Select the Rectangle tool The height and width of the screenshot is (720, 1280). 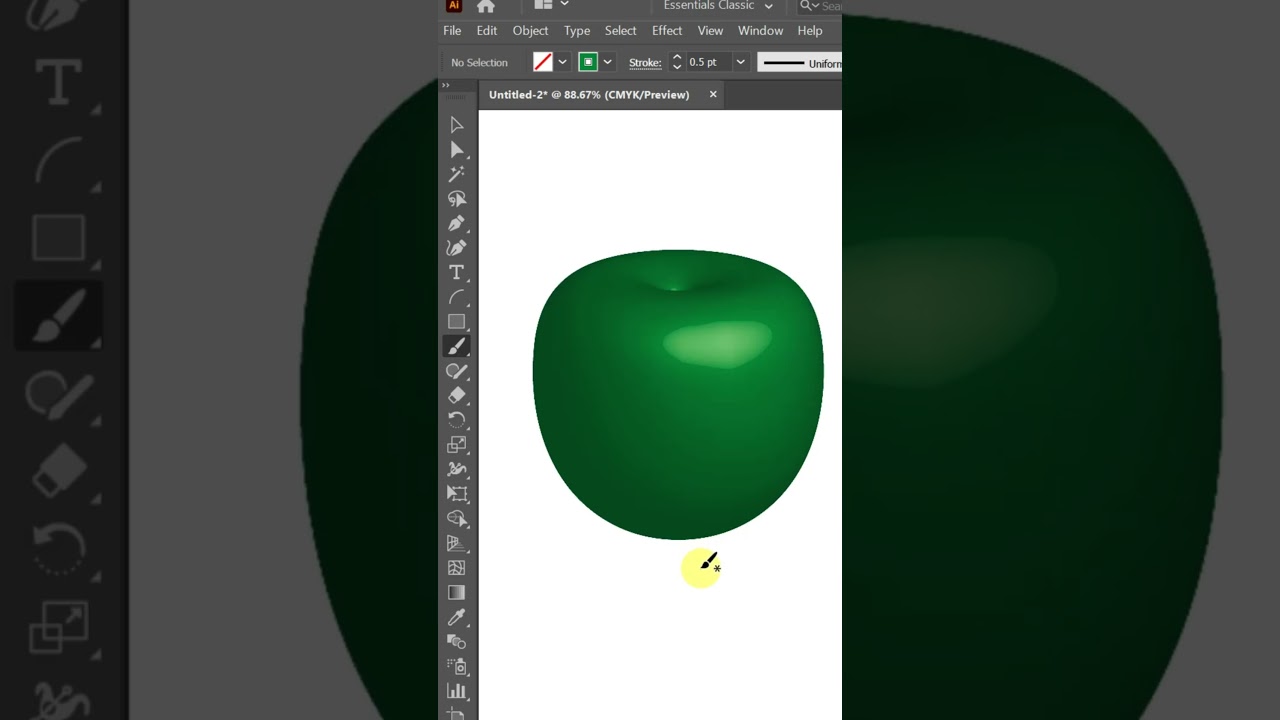pos(456,322)
